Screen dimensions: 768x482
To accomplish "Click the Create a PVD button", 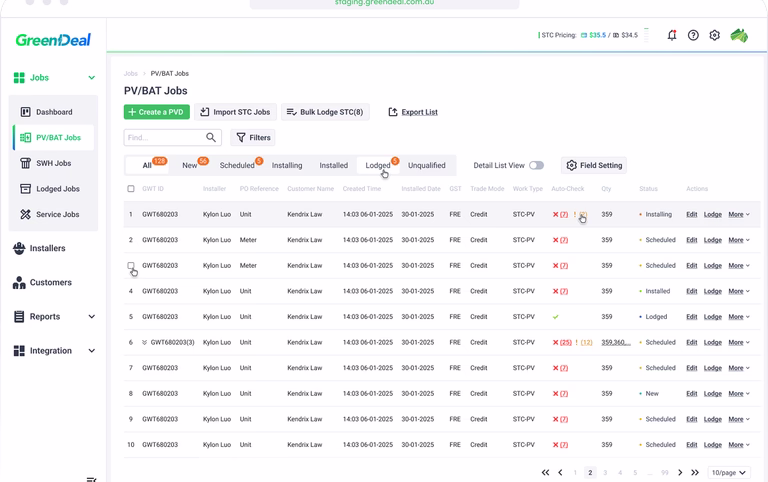I will [155, 112].
